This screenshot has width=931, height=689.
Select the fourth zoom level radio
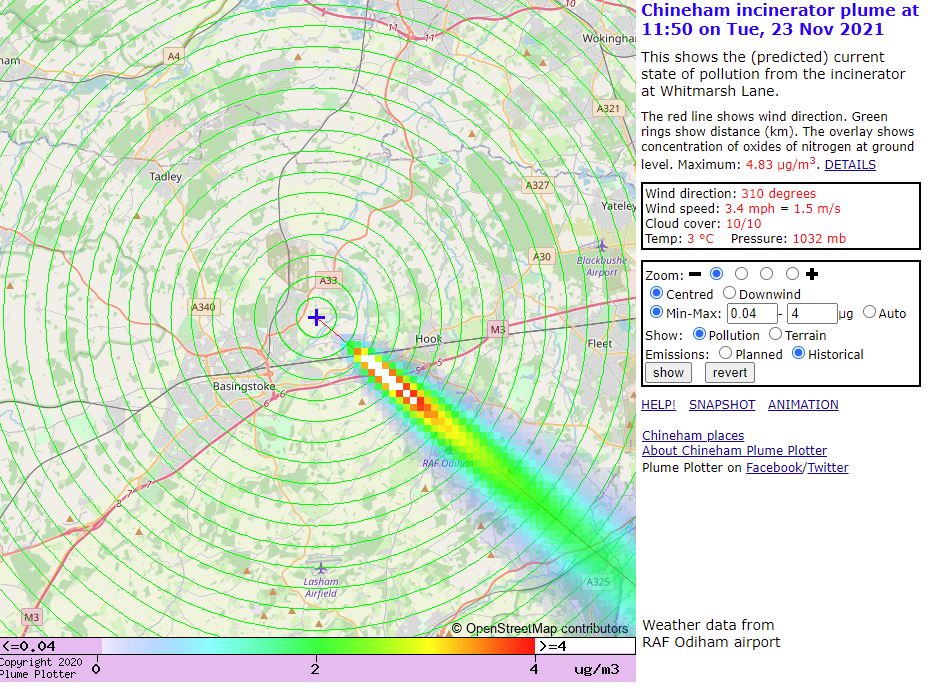[792, 274]
